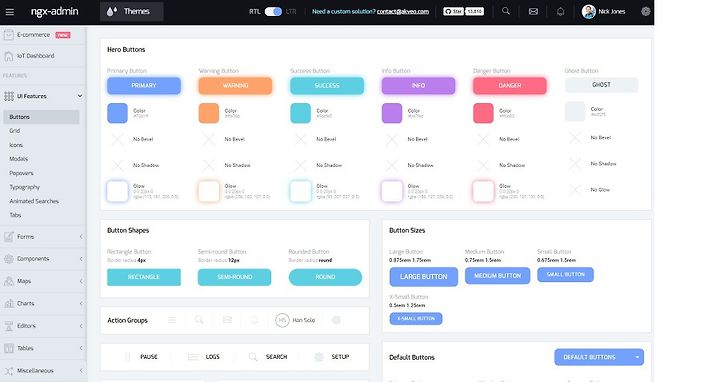Click the PRIMARY hero button
The height and width of the screenshot is (382, 720).
(x=144, y=85)
